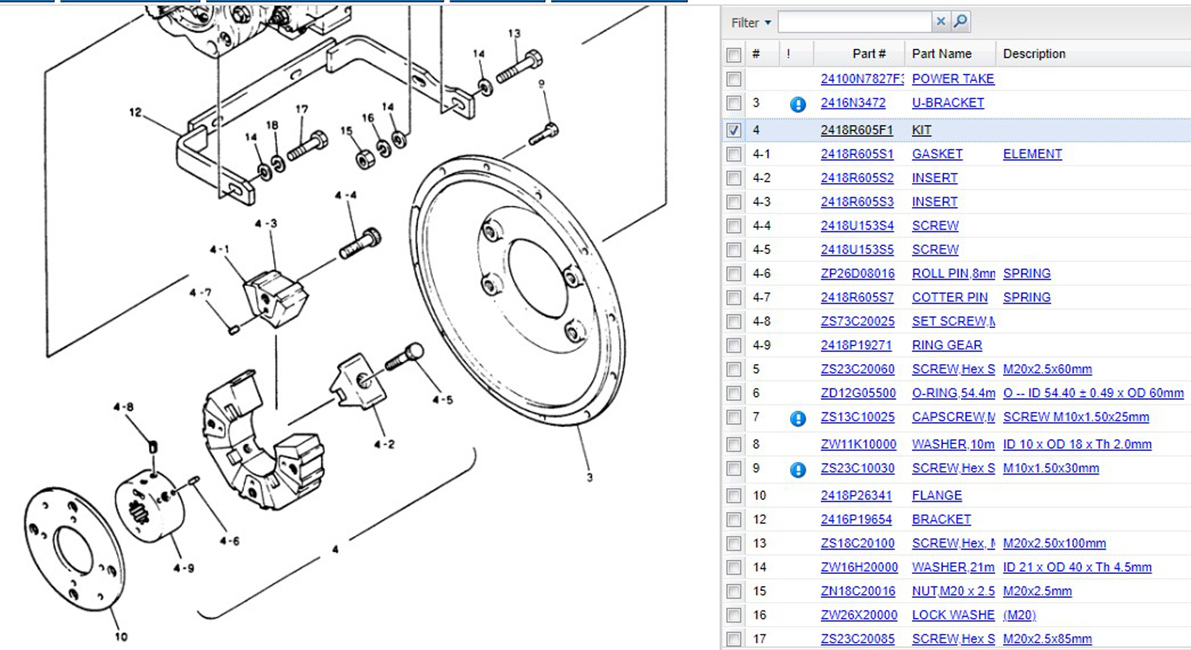Click the Description column header

tap(1034, 54)
